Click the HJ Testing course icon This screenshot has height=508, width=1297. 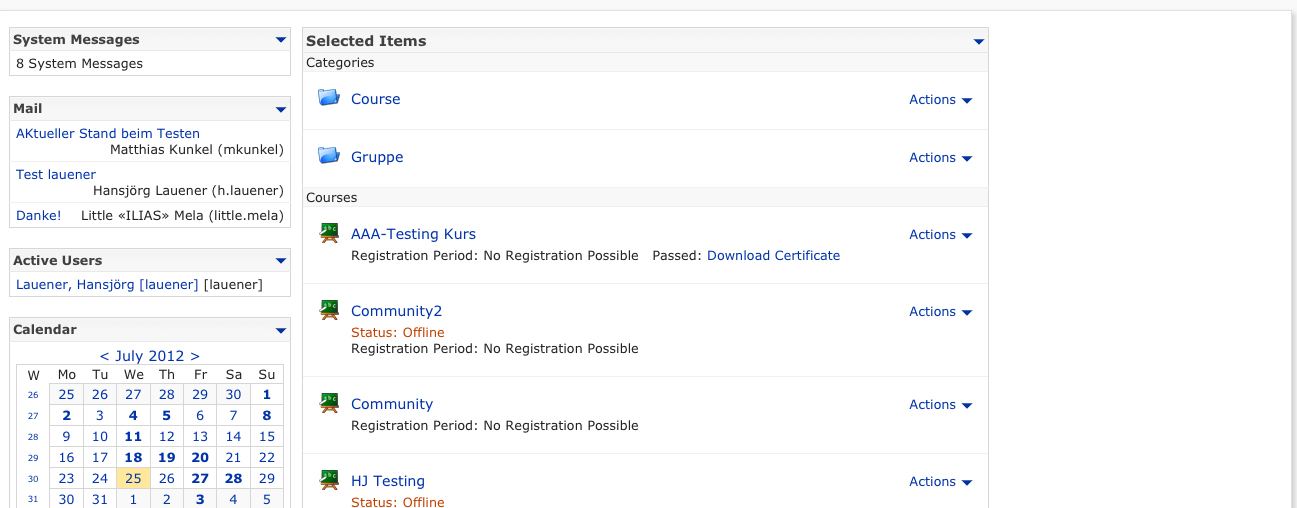pyautogui.click(x=329, y=480)
